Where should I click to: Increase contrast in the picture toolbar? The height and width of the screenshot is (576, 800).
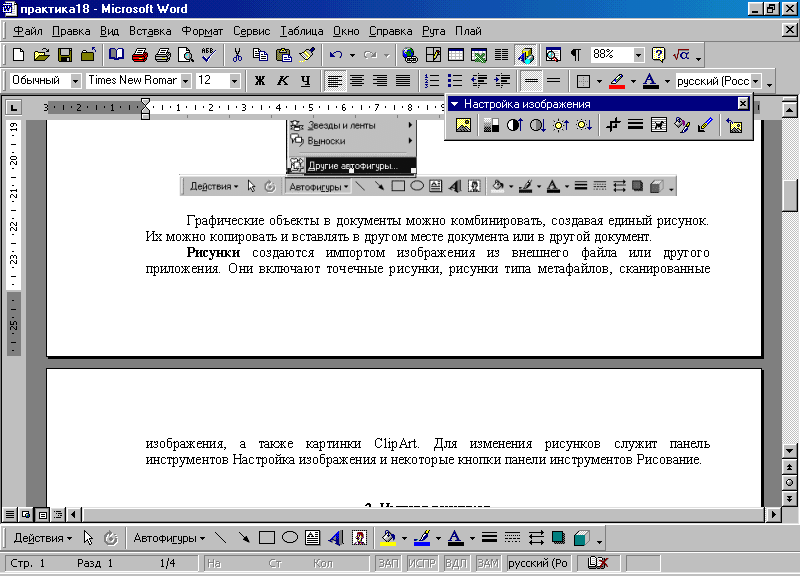514,125
